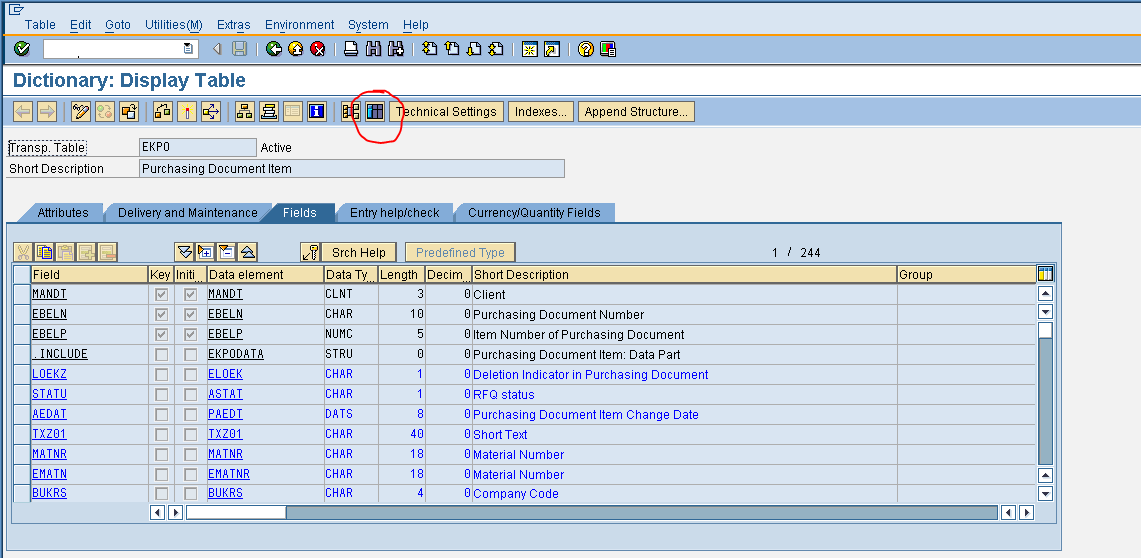The width and height of the screenshot is (1141, 558).
Task: Click Key checkbox in AEDAT row
Action: click(162, 414)
